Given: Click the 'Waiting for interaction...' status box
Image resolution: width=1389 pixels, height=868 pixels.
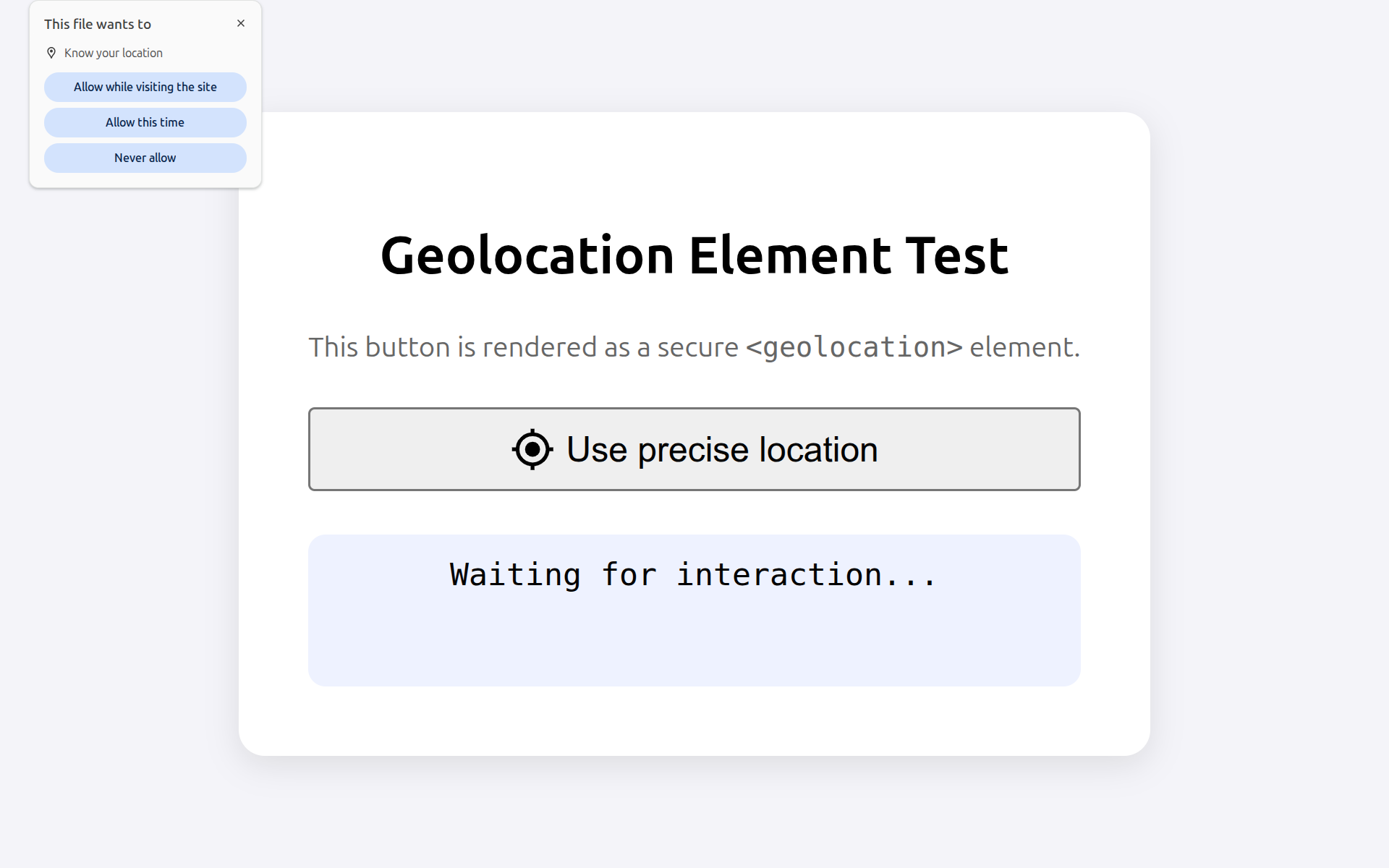Looking at the screenshot, I should pos(693,610).
